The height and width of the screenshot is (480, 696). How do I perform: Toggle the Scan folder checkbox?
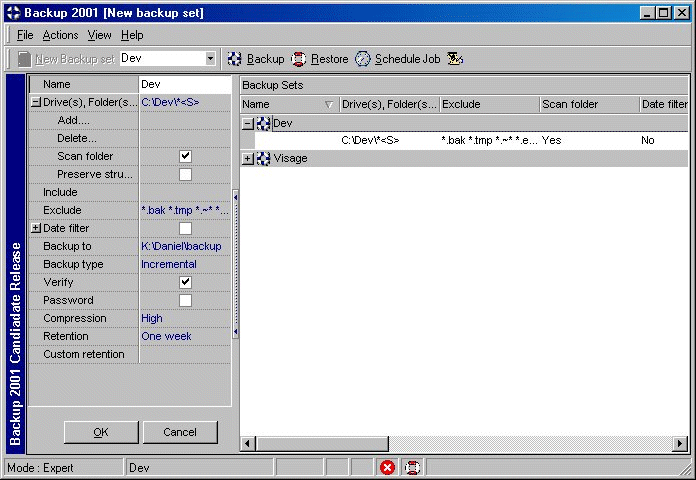click(x=185, y=156)
